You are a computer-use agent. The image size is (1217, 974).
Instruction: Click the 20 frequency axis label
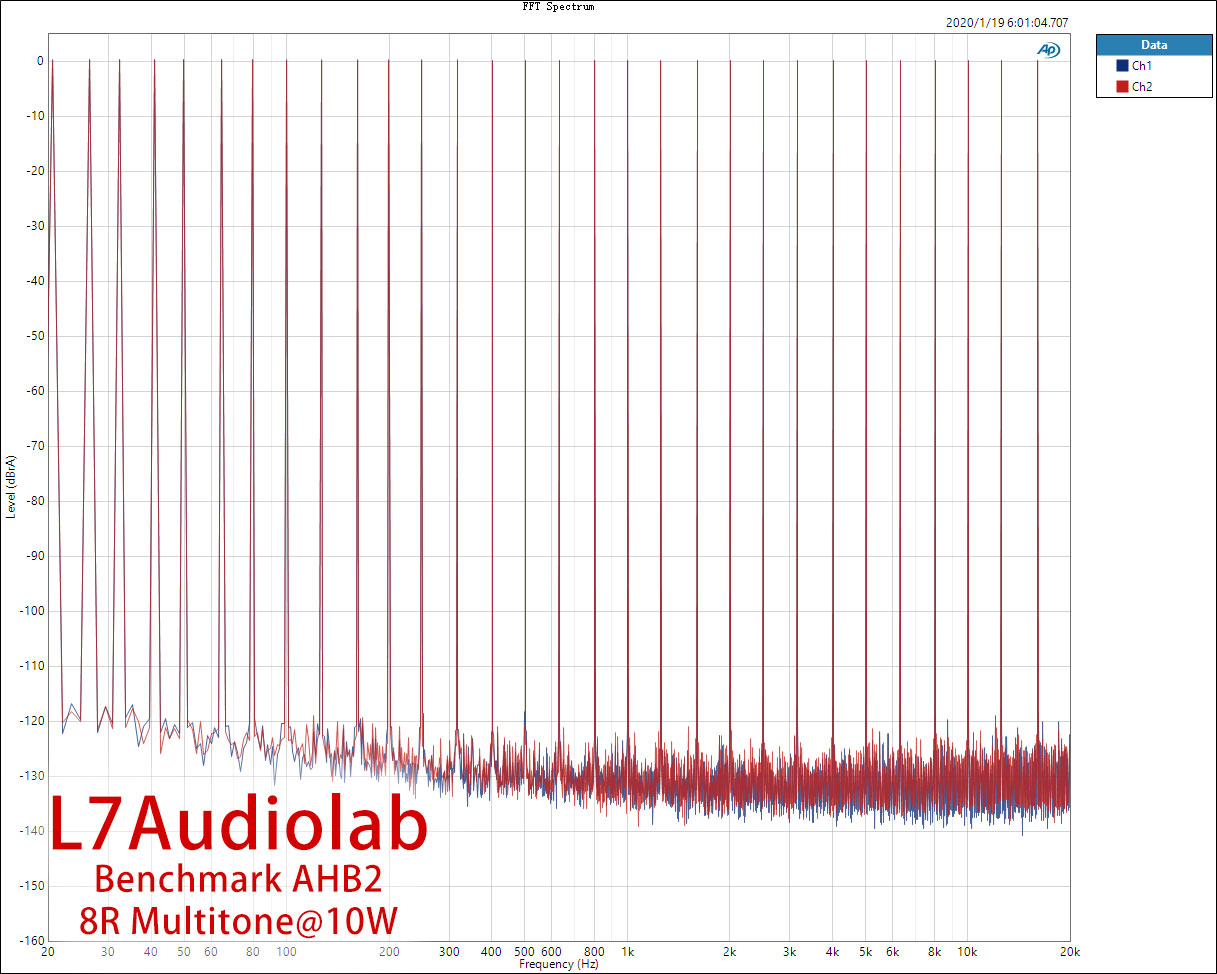[x=48, y=952]
